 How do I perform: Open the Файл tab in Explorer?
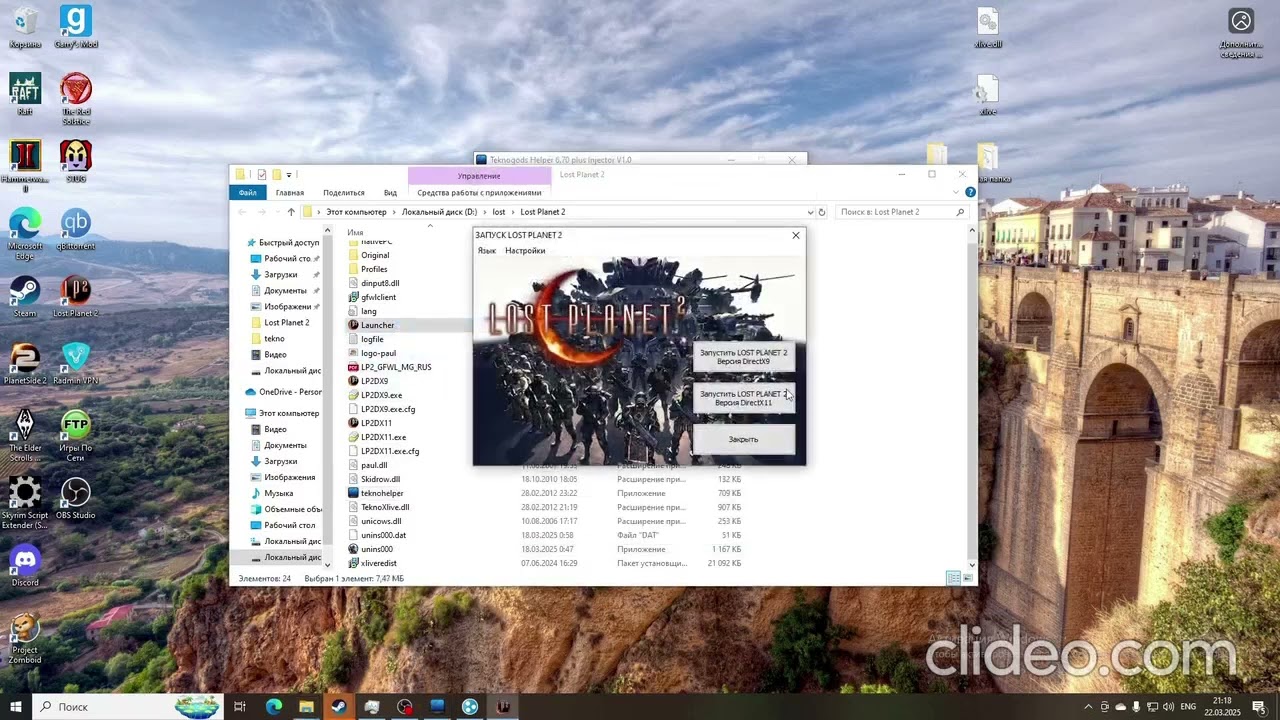pos(247,193)
